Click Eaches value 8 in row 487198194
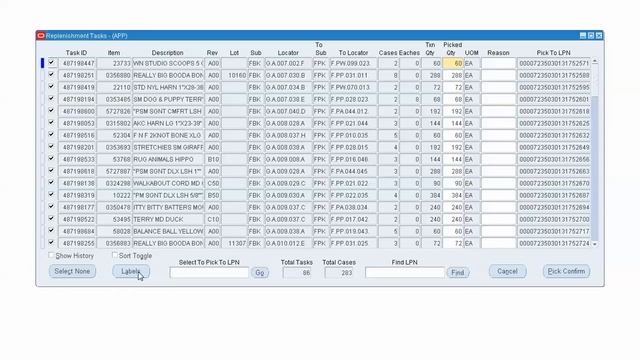 click(x=410, y=100)
